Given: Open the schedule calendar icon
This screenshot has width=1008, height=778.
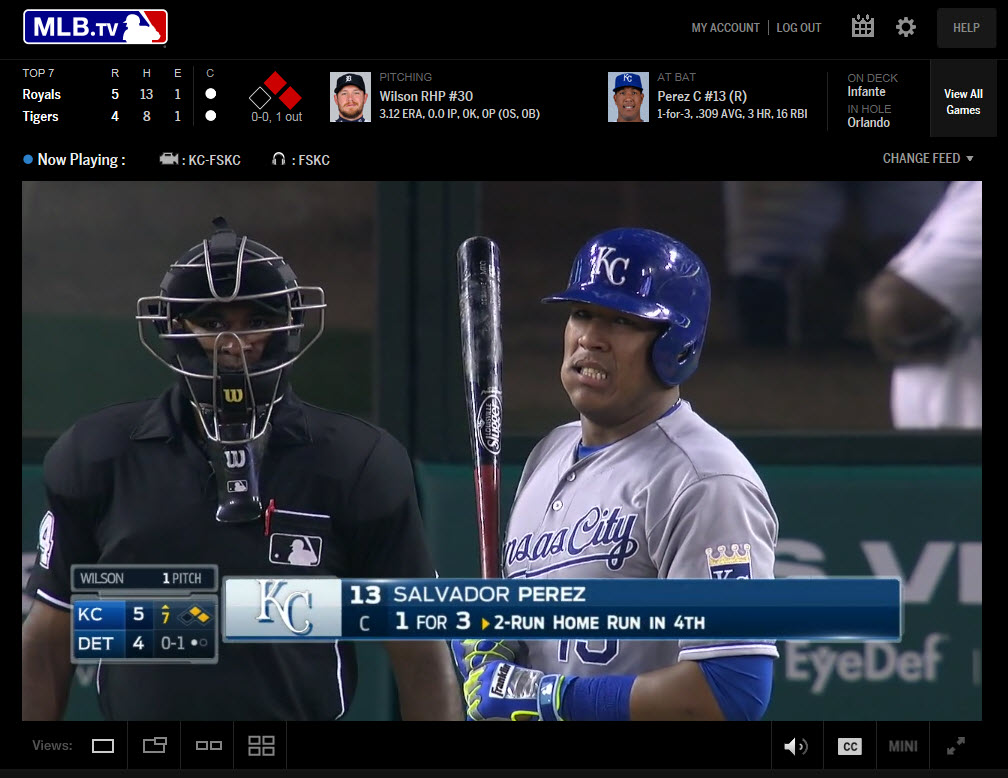Looking at the screenshot, I should click(862, 27).
